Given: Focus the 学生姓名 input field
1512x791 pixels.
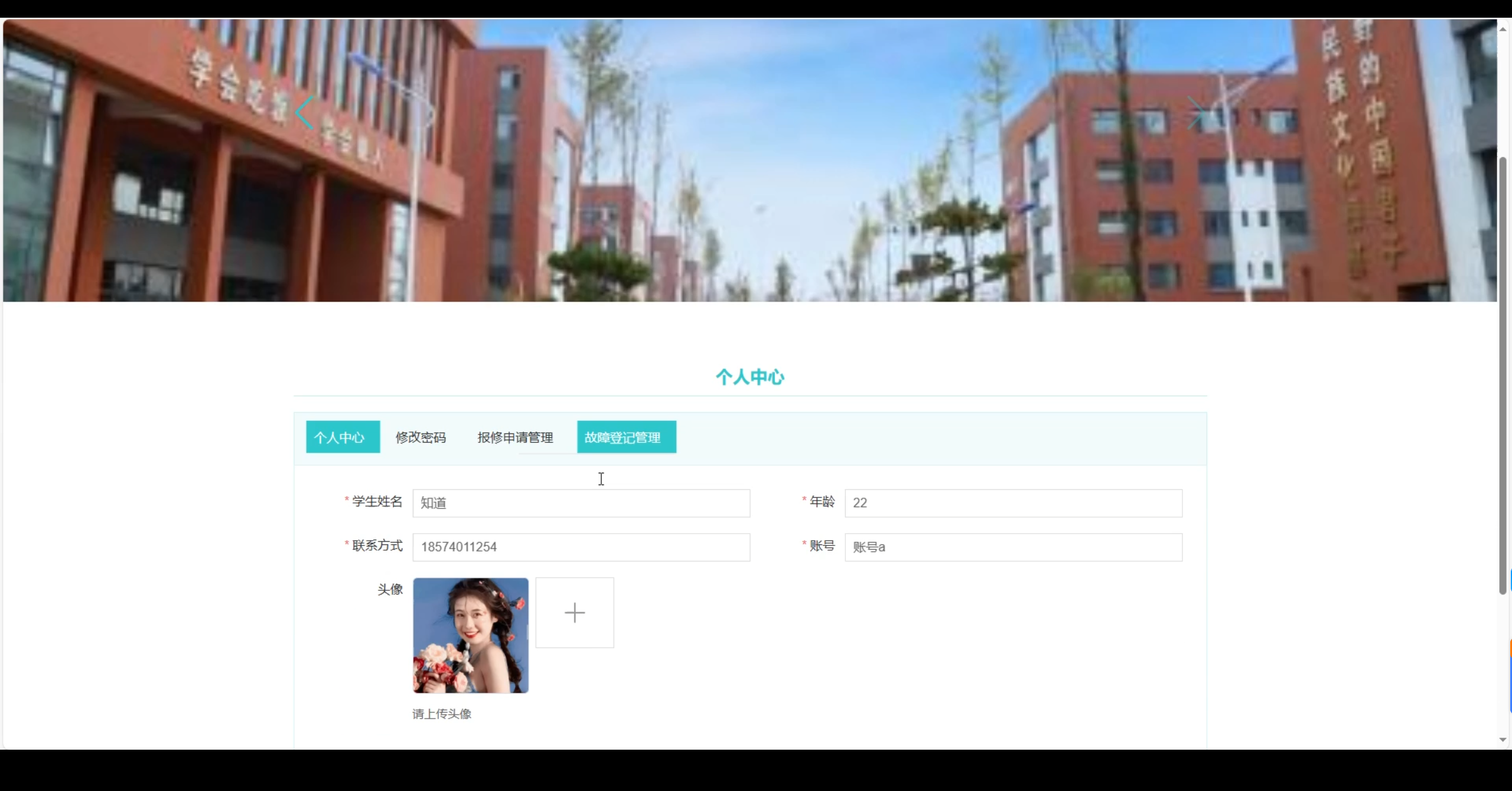Looking at the screenshot, I should pos(581,504).
